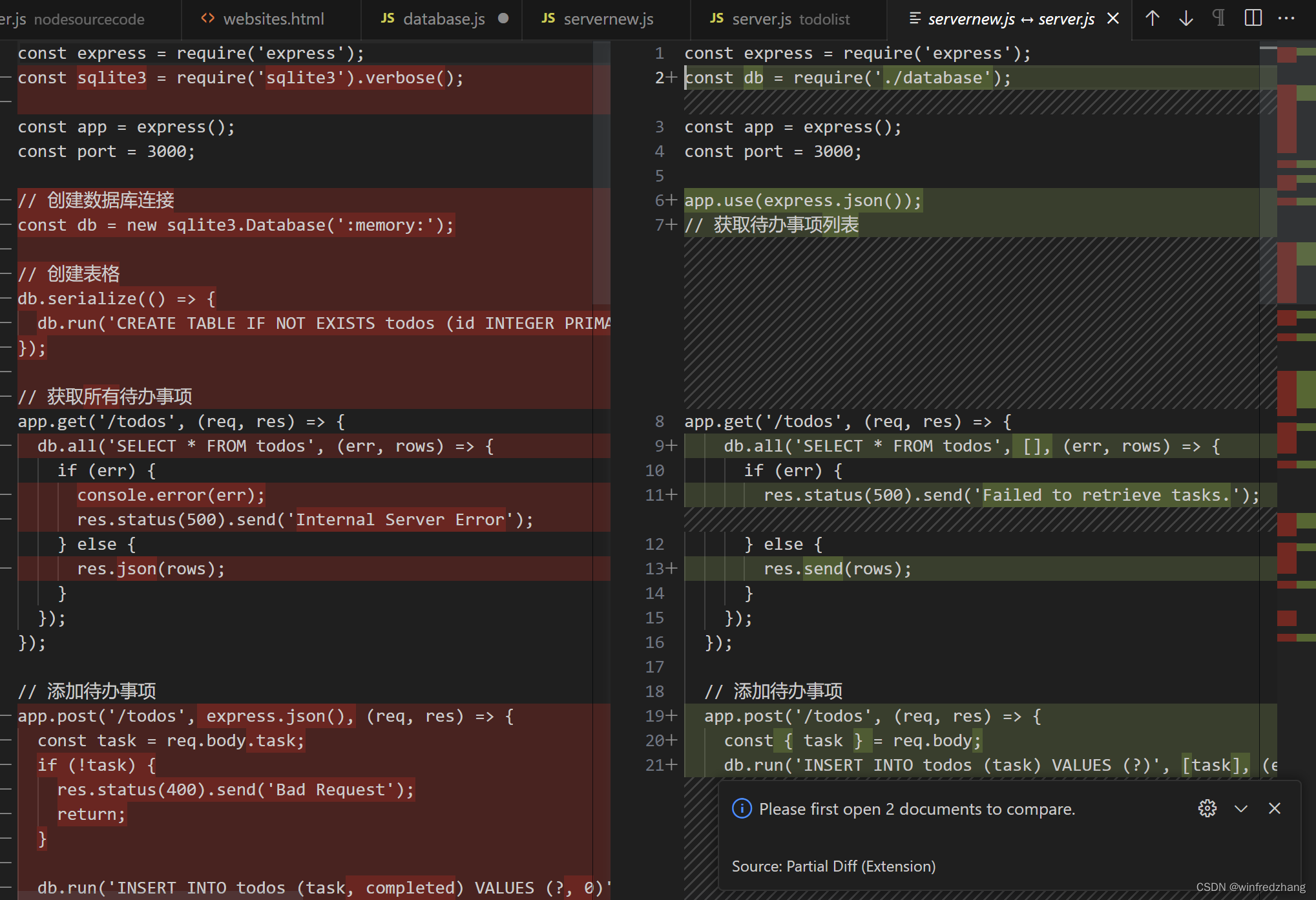
Task: Switch to the database.js tab
Action: [x=443, y=19]
